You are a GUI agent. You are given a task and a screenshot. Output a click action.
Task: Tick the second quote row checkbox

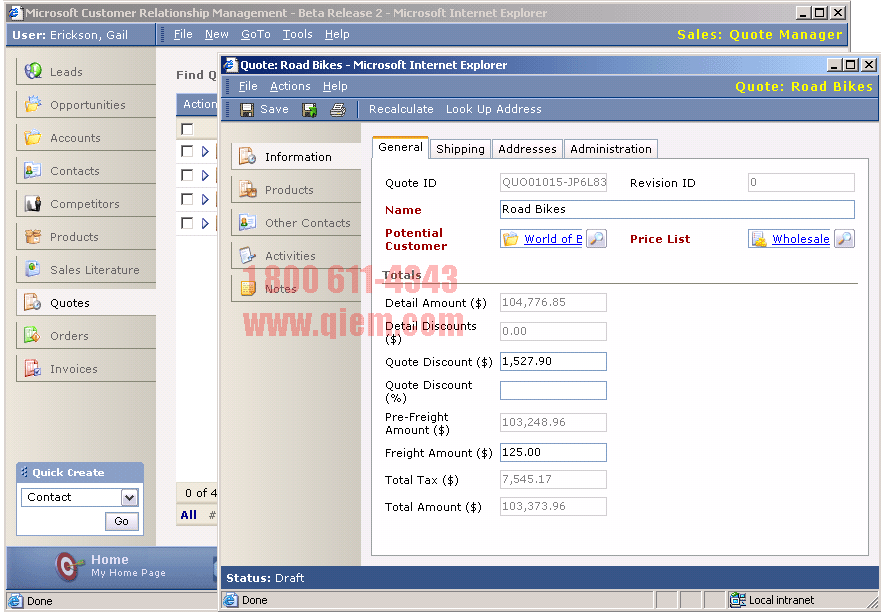click(x=187, y=175)
